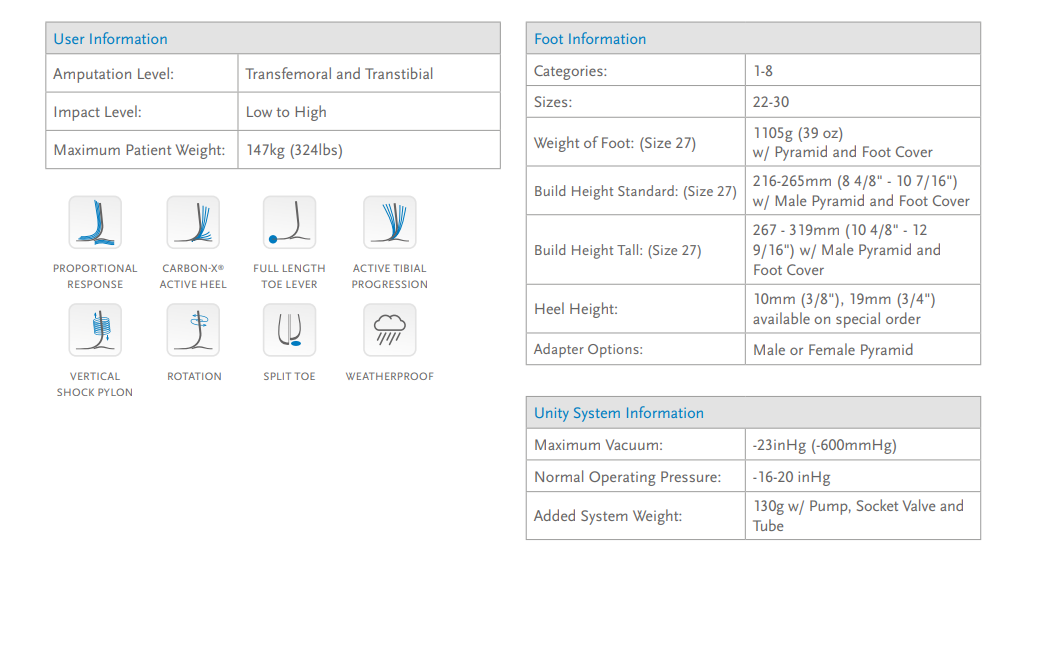Click the 'Unity System Information' header

coord(753,412)
